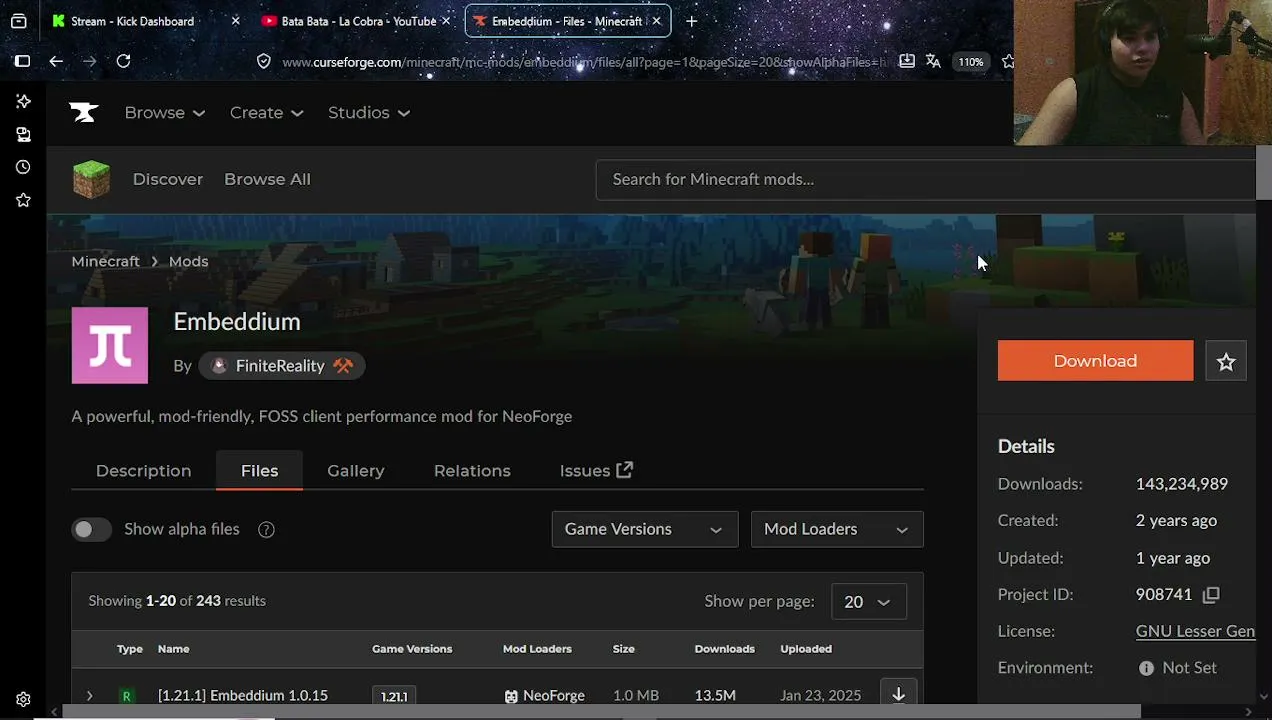Open the Browse dropdown menu

pos(165,113)
